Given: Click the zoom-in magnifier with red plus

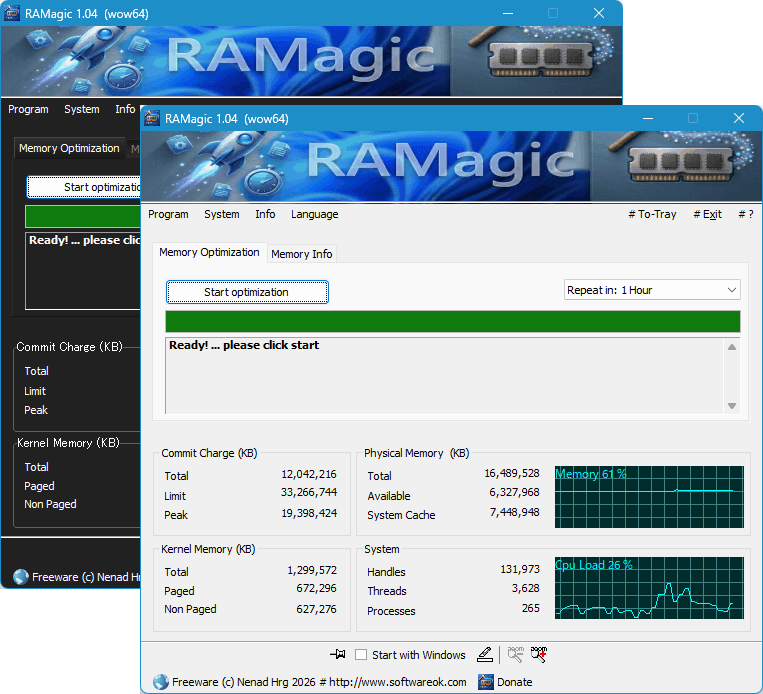Looking at the screenshot, I should coord(539,655).
